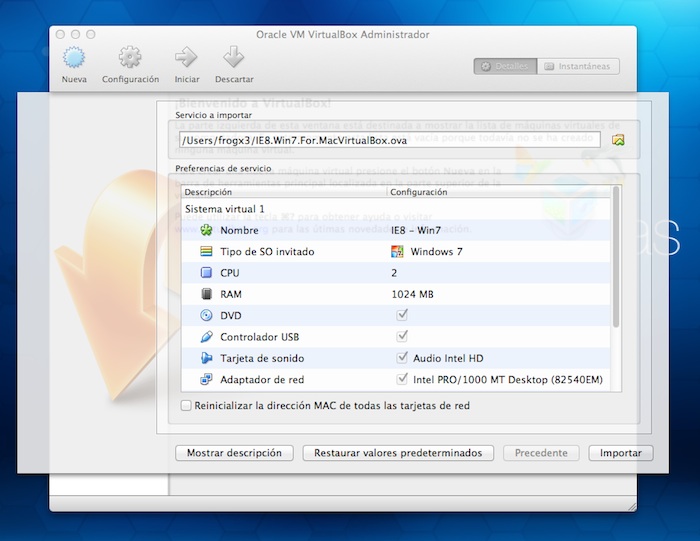Click the browse folder icon beside file path
This screenshot has height=541, width=700.
(618, 140)
